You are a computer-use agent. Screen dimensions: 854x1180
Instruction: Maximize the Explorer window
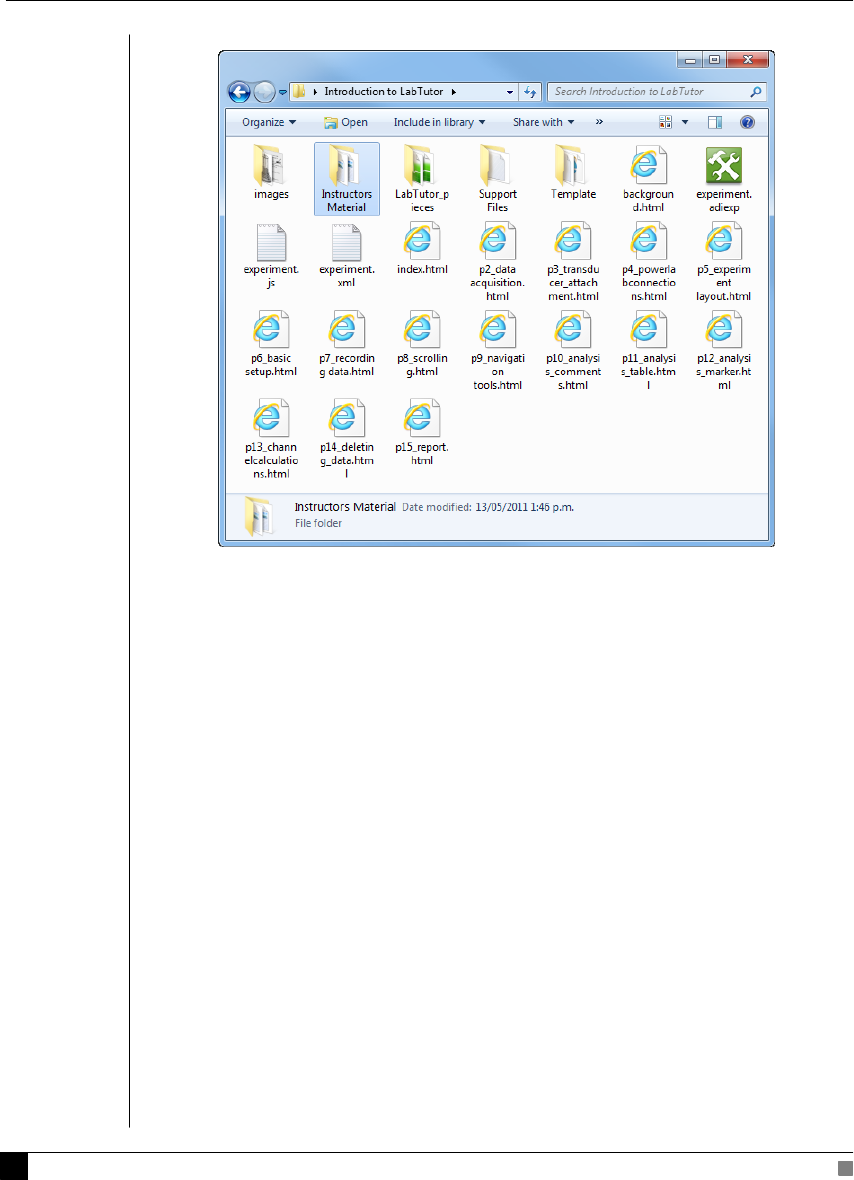(x=715, y=59)
